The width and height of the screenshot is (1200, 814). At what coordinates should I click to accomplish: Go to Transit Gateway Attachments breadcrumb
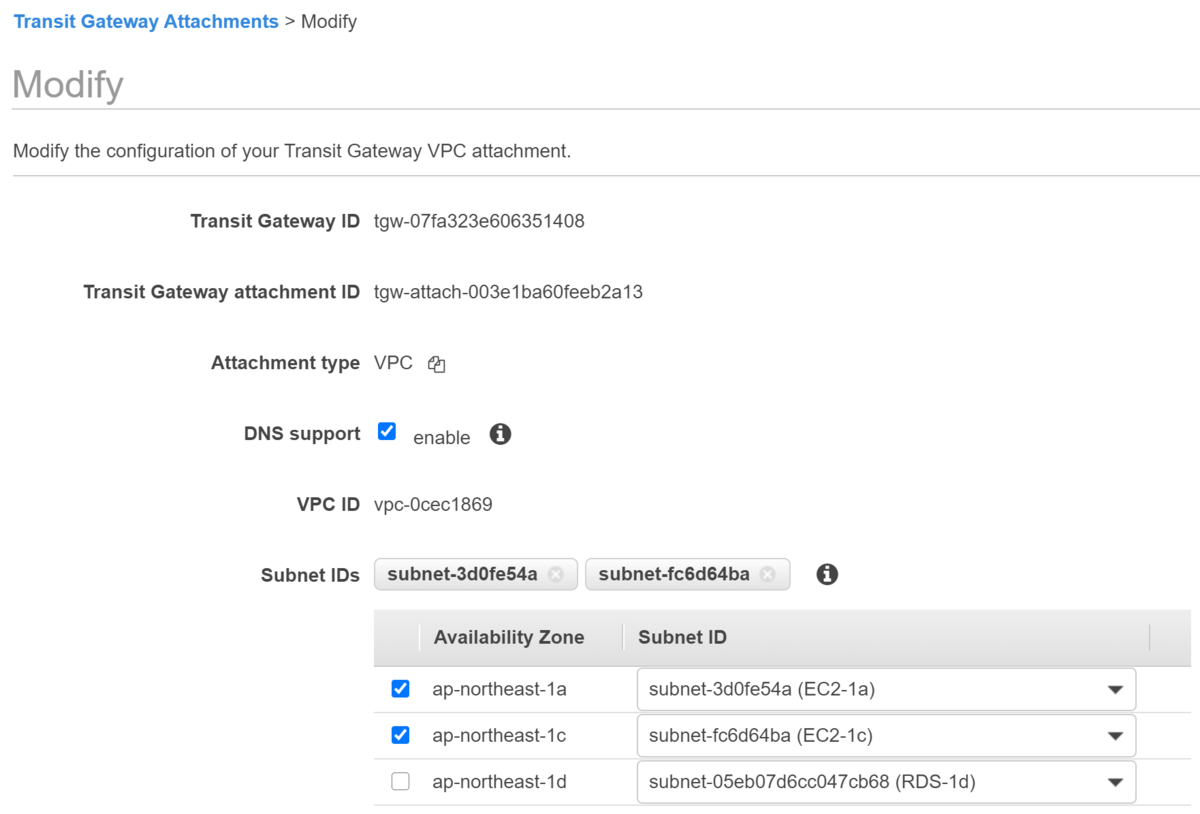[146, 21]
